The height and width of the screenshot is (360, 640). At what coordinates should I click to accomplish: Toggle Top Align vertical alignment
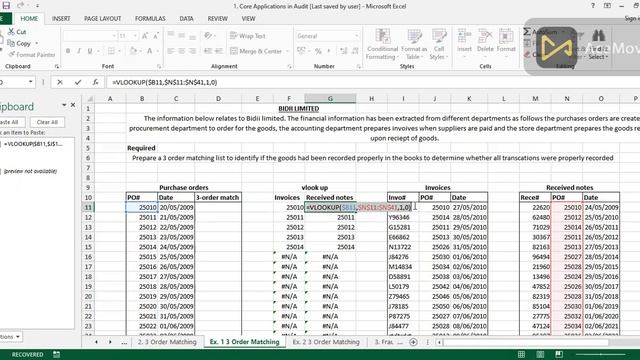click(171, 36)
